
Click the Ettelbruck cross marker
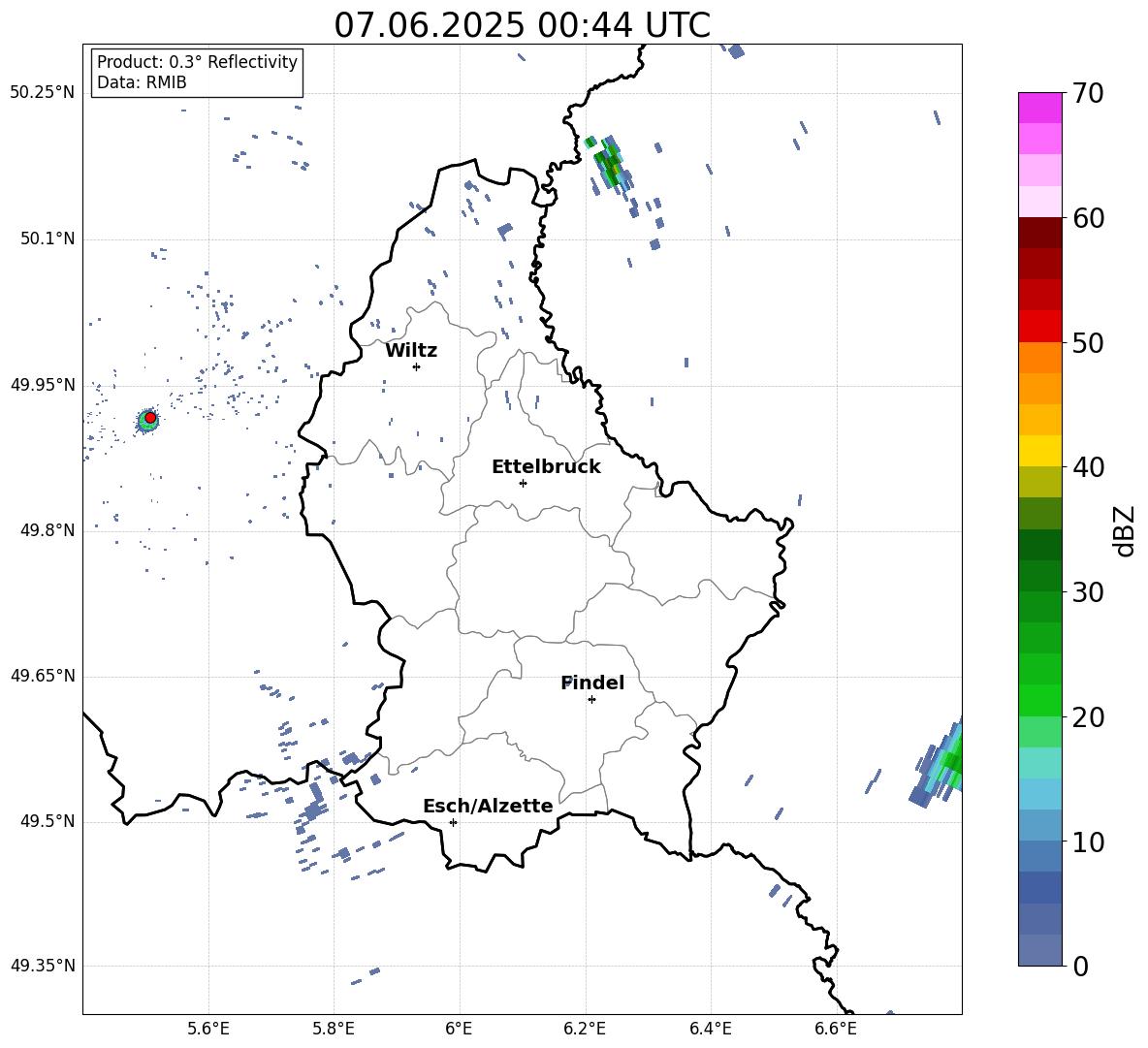pos(523,483)
